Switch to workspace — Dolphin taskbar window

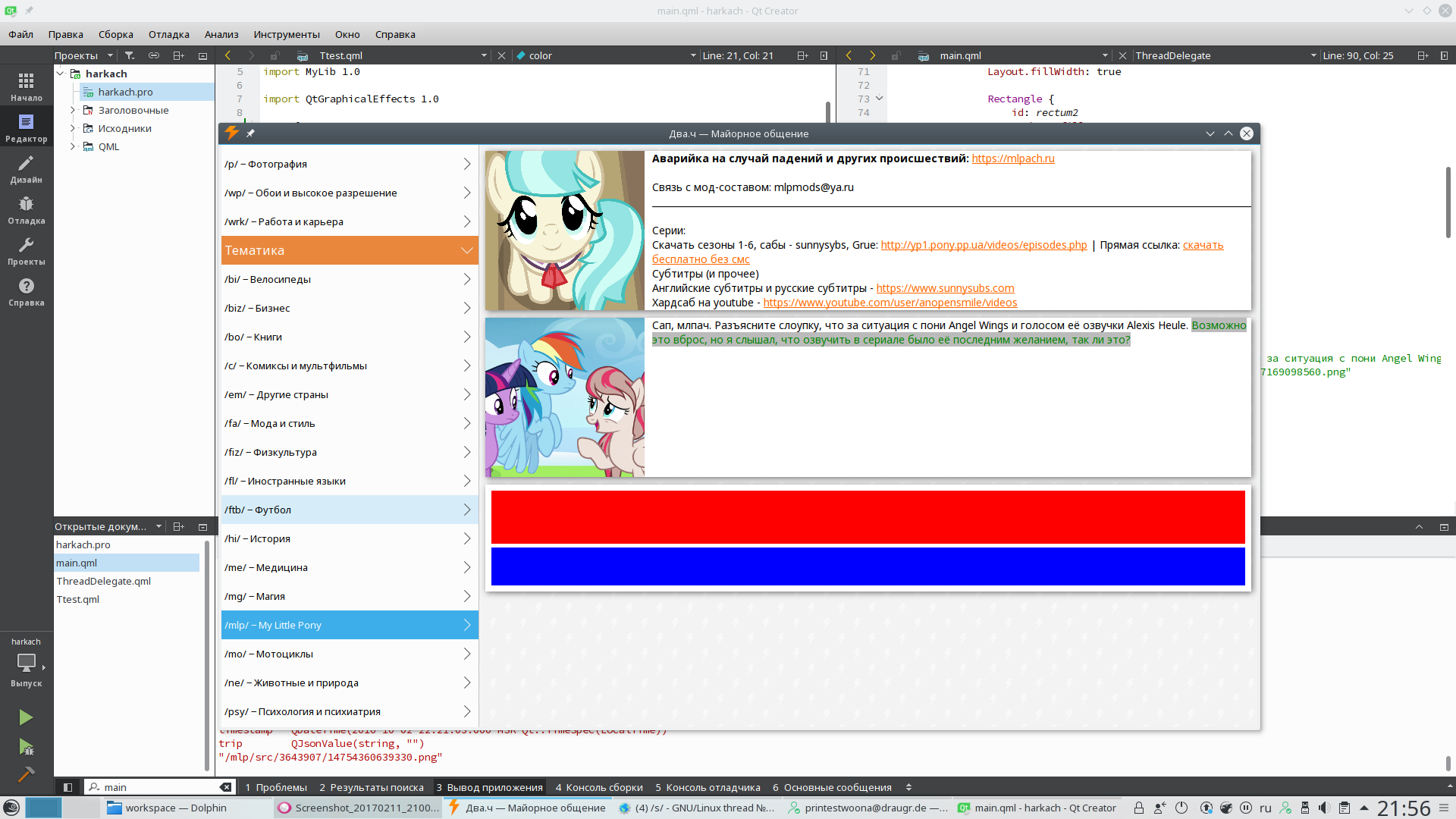tap(186, 808)
